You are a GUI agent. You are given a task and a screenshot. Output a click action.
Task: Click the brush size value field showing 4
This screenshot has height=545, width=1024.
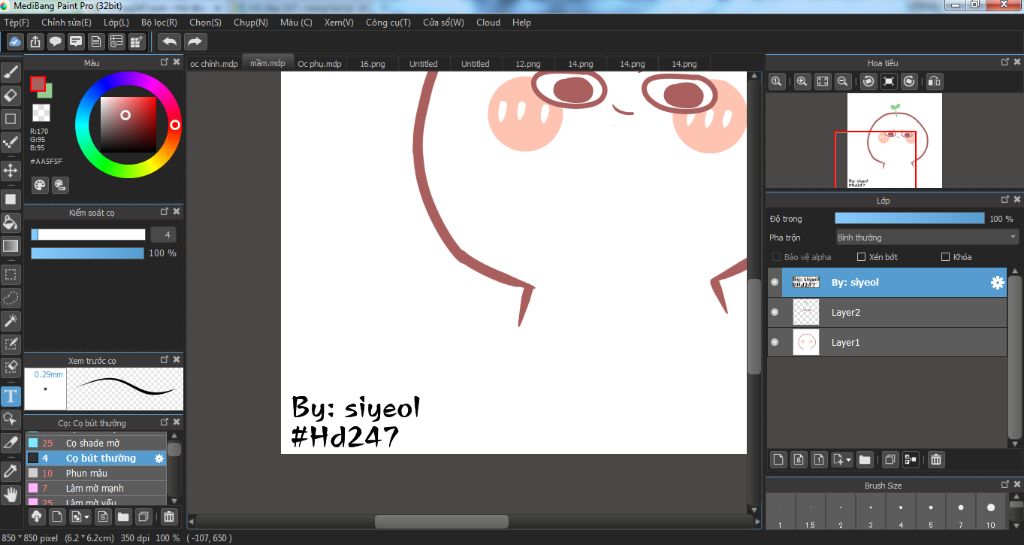coord(164,235)
